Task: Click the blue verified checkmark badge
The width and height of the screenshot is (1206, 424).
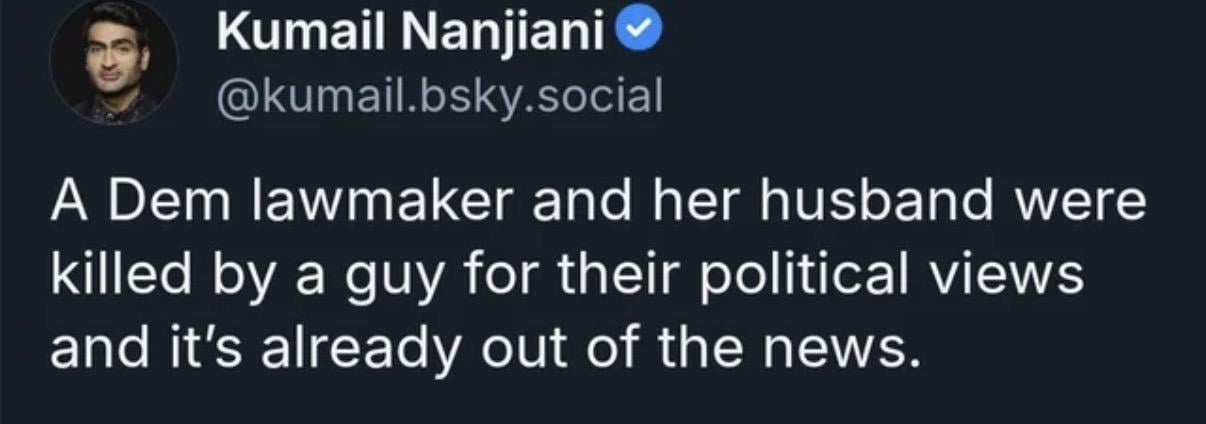Action: click(x=640, y=38)
